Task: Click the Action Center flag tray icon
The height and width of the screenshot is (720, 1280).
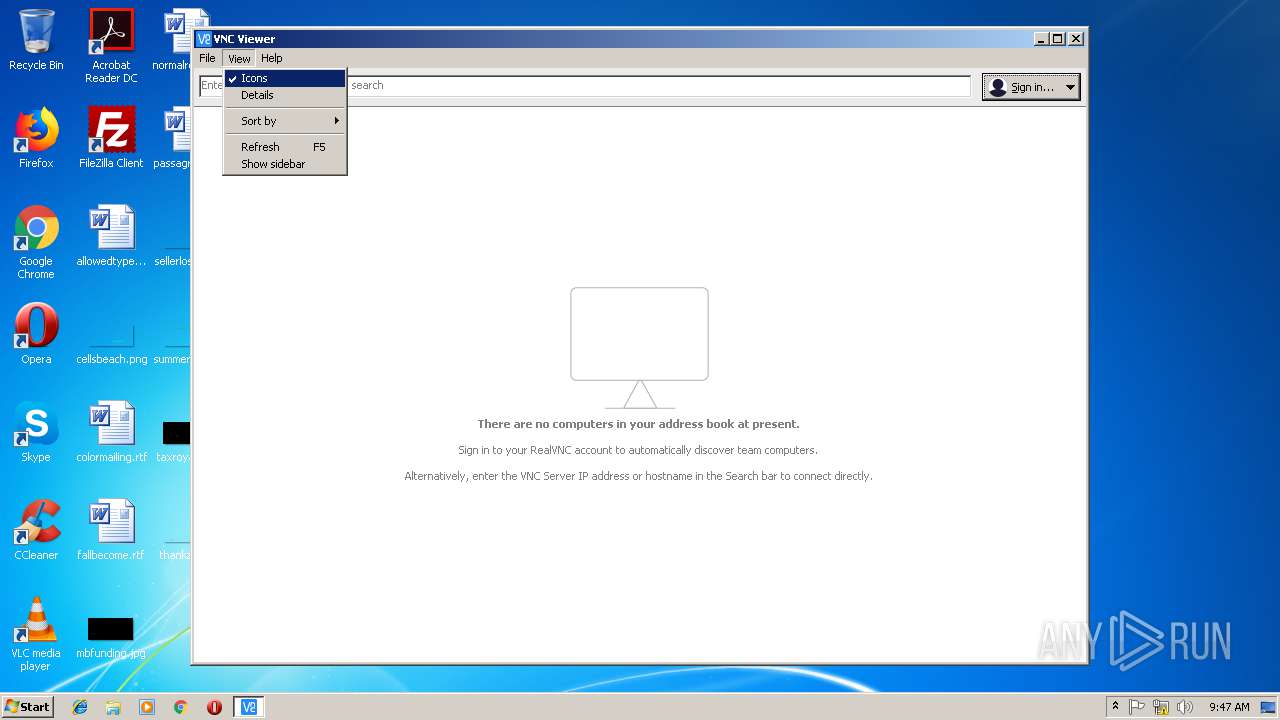Action: [x=1137, y=707]
